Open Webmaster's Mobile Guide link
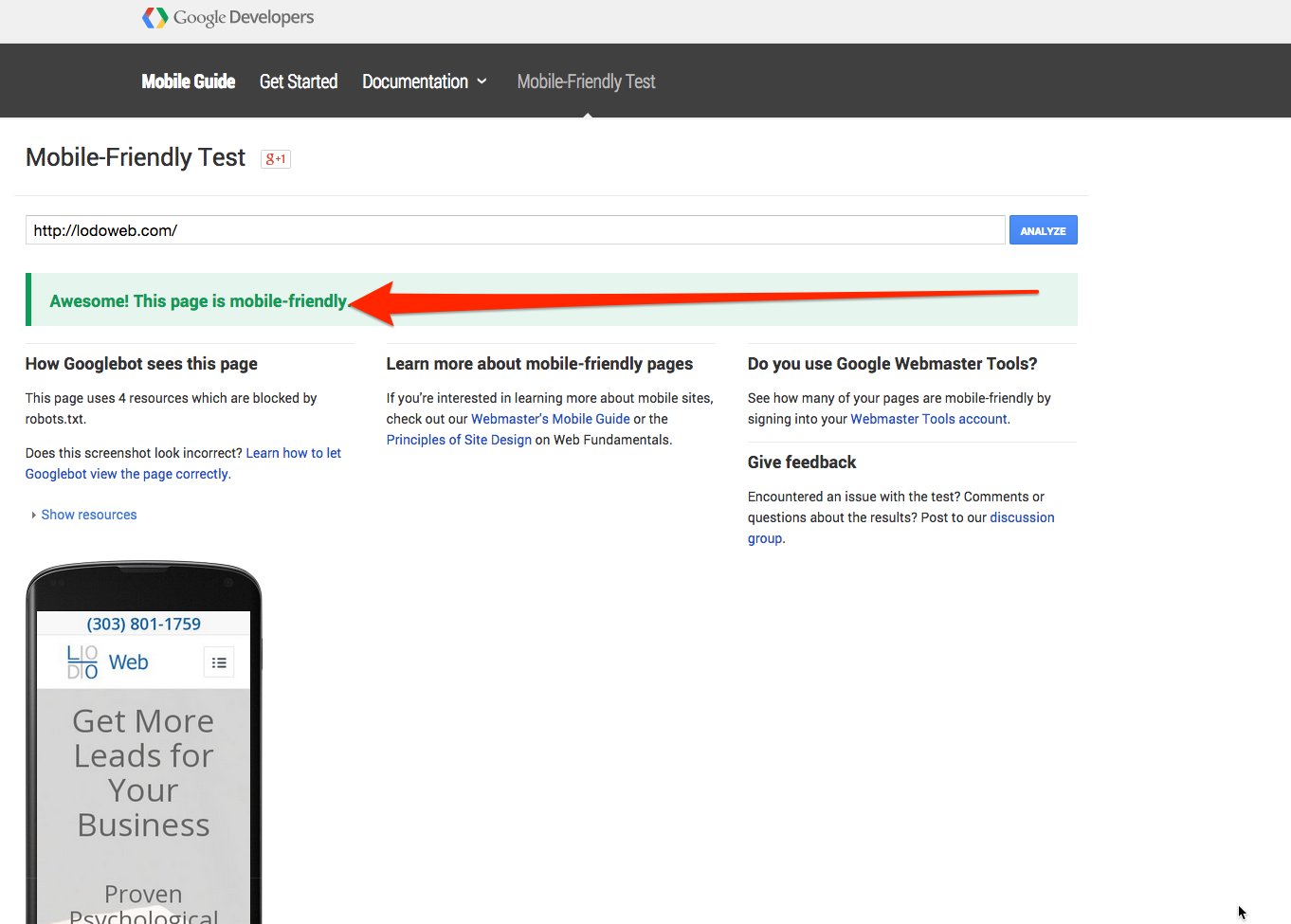Image resolution: width=1291 pixels, height=924 pixels. click(x=550, y=419)
